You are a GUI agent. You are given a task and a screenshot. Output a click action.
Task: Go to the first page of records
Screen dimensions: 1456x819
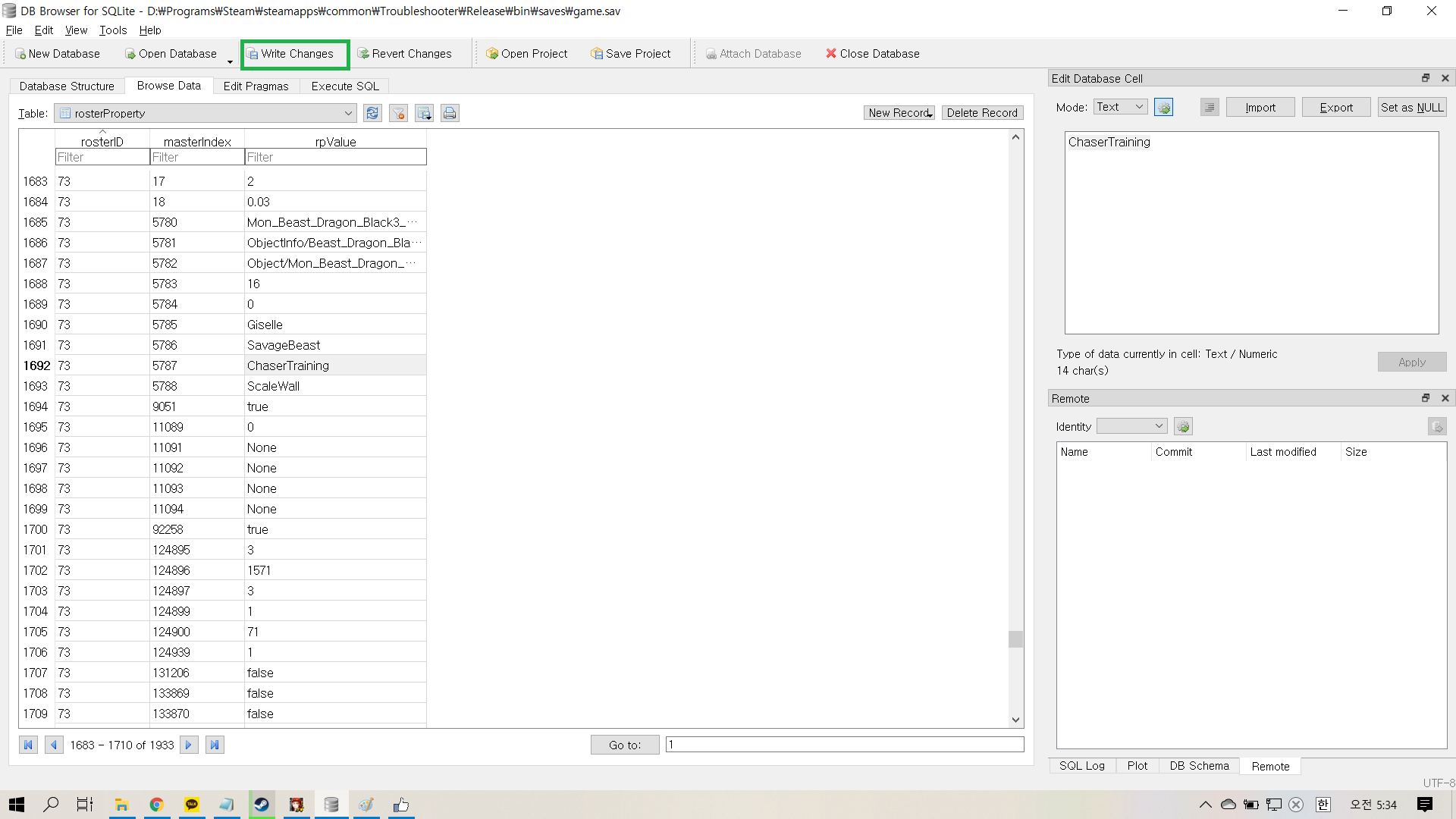pyautogui.click(x=28, y=745)
